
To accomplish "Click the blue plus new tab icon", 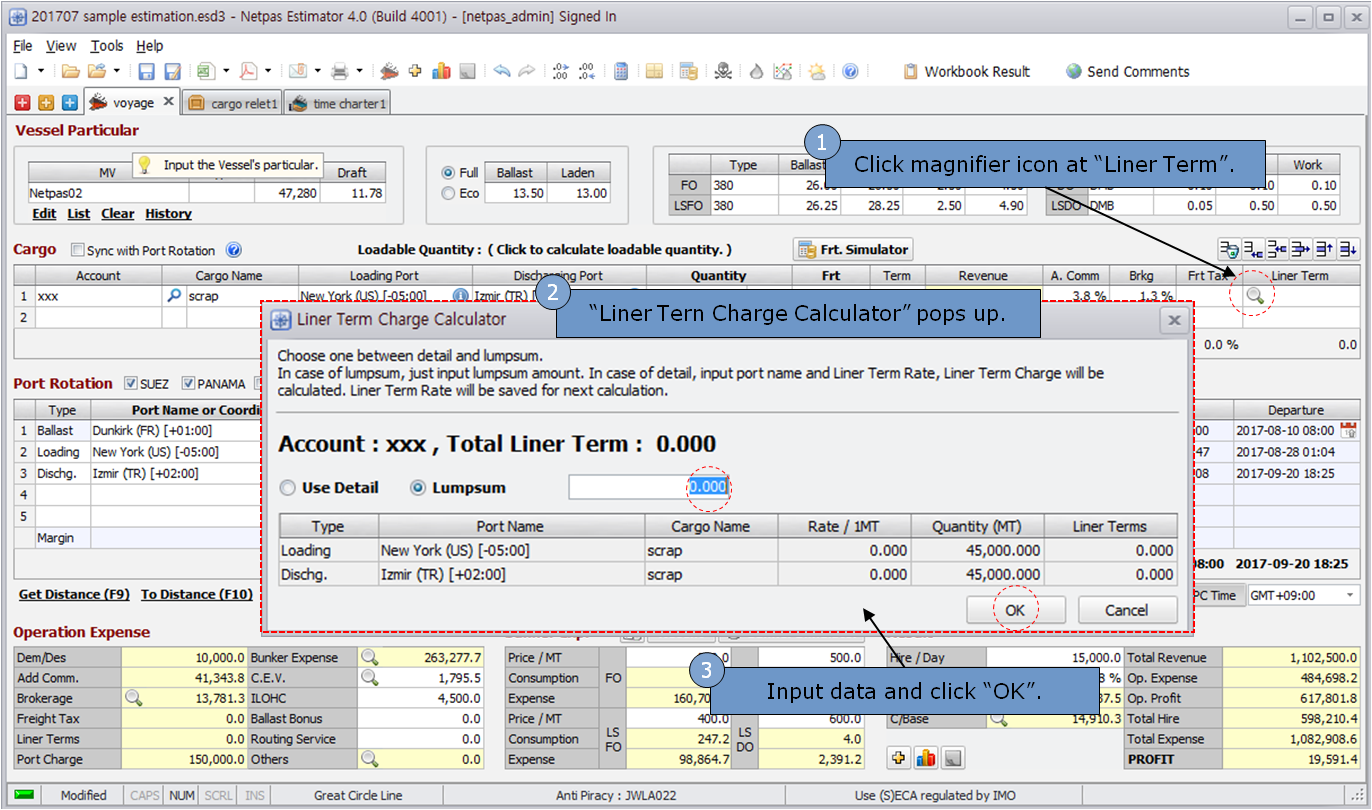I will tap(69, 103).
